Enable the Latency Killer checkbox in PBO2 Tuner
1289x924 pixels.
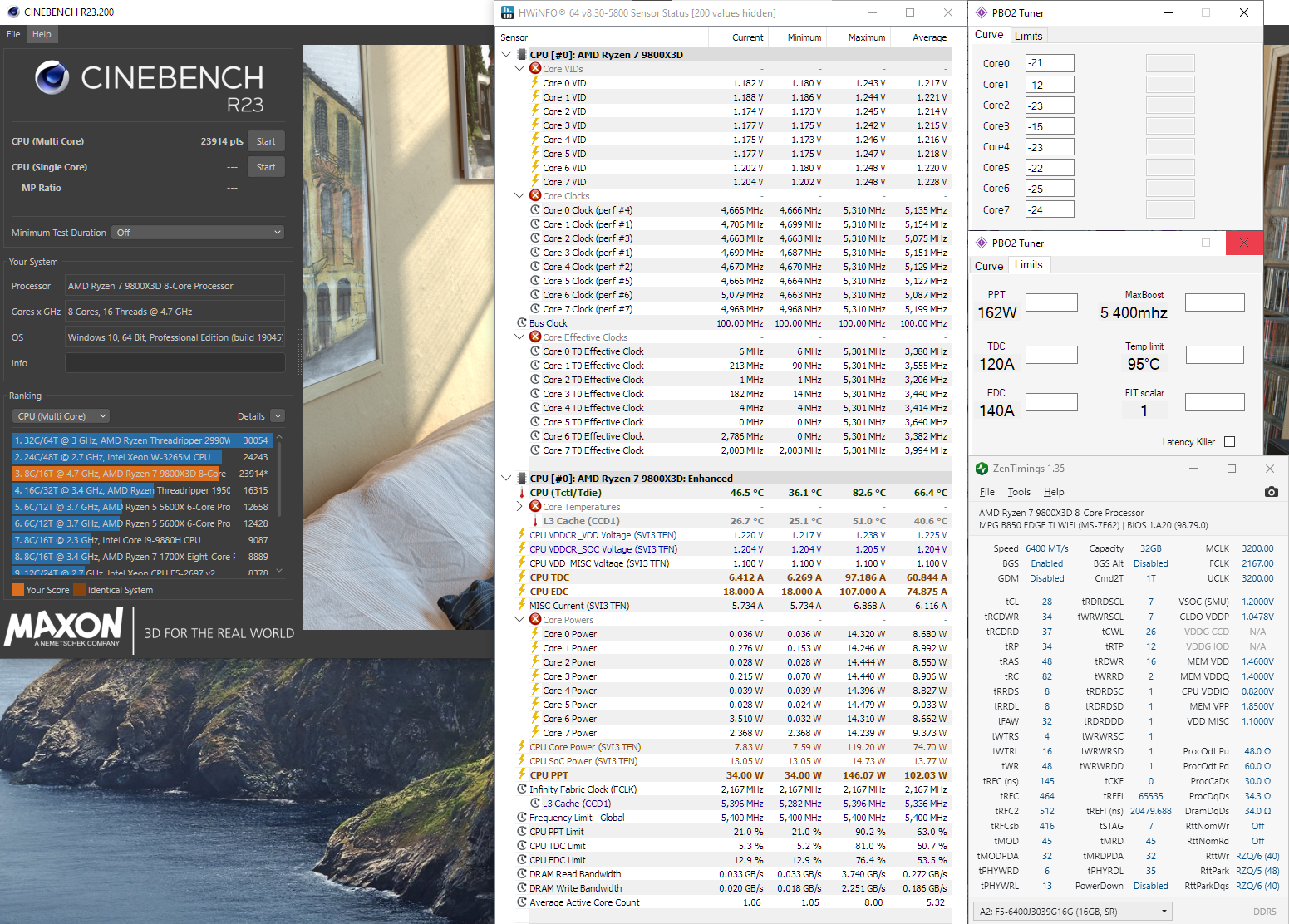(x=1230, y=442)
